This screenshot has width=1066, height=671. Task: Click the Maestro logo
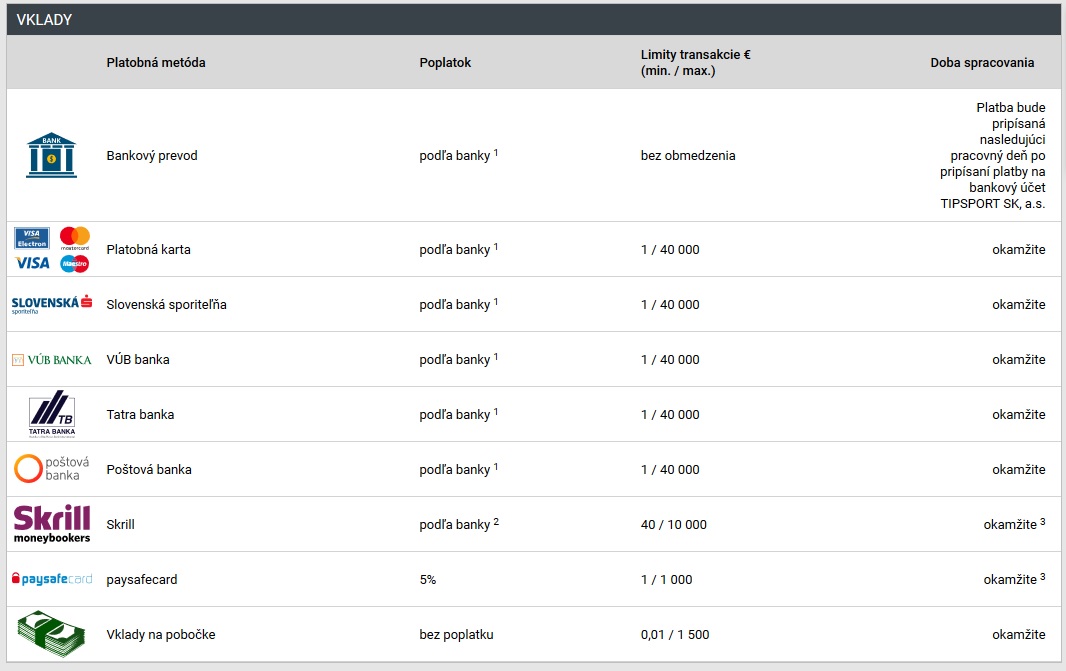[x=75, y=263]
